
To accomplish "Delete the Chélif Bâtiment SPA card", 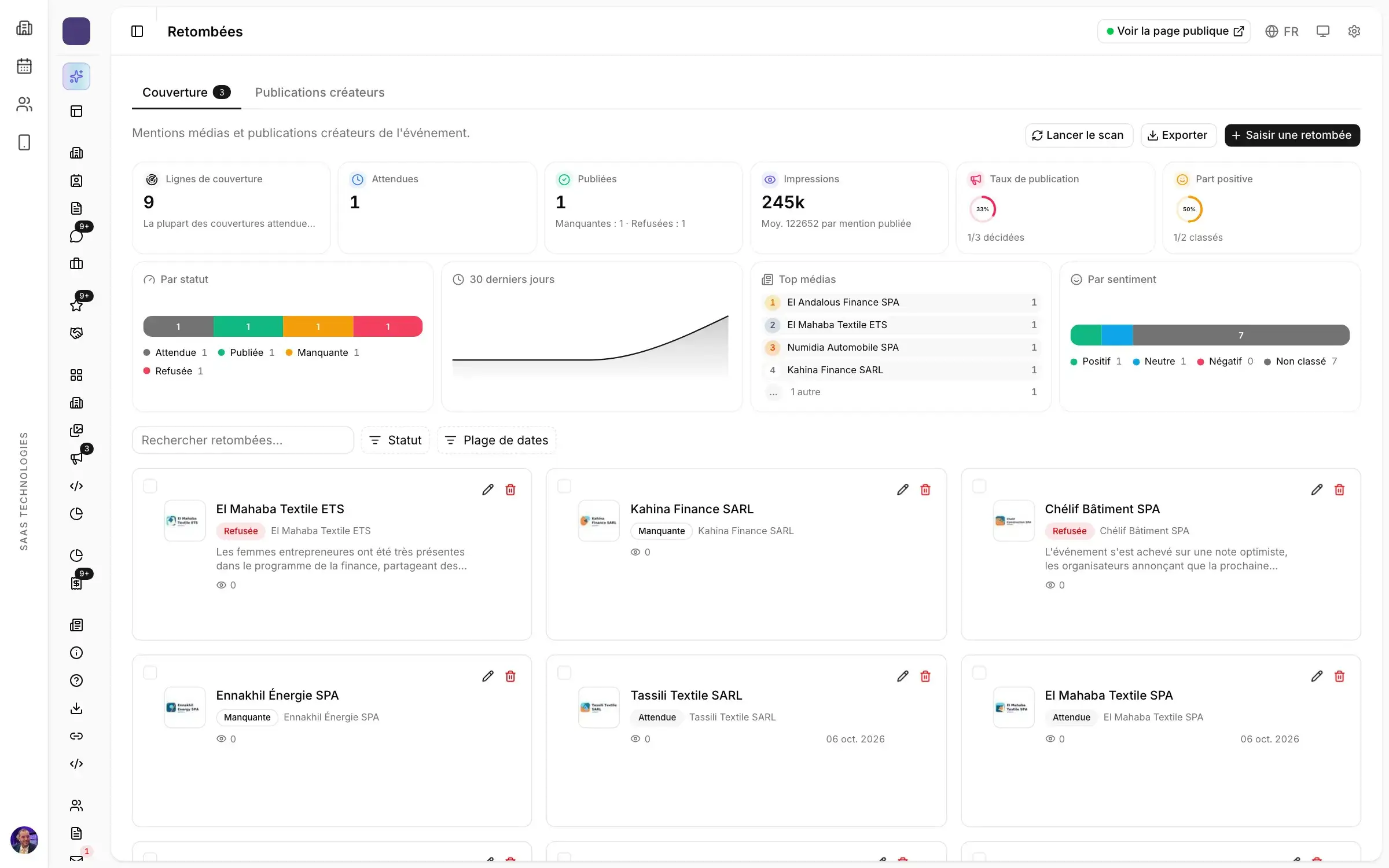I will (1339, 490).
